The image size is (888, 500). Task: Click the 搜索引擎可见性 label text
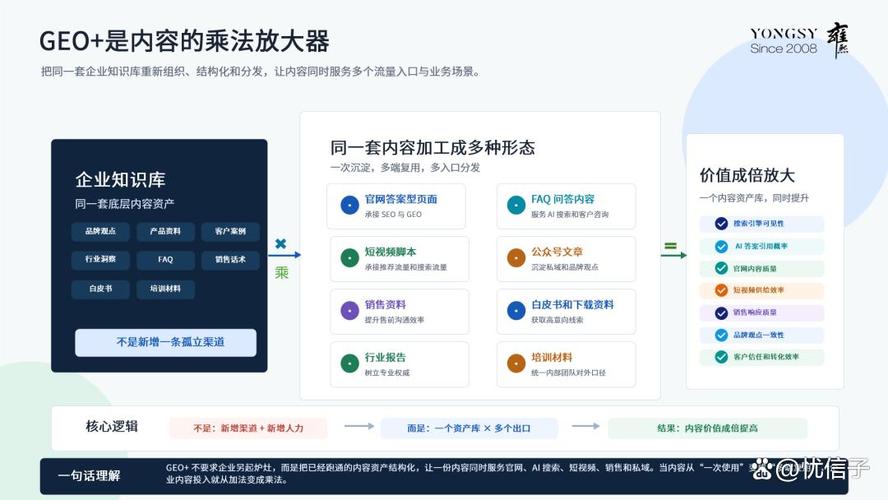point(758,224)
